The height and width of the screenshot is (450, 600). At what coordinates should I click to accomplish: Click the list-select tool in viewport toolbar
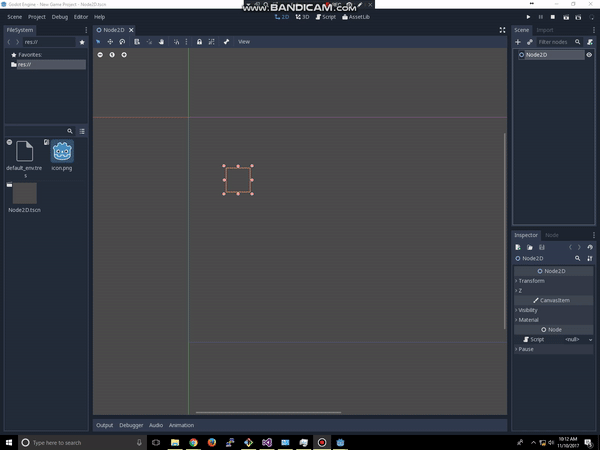(x=137, y=42)
